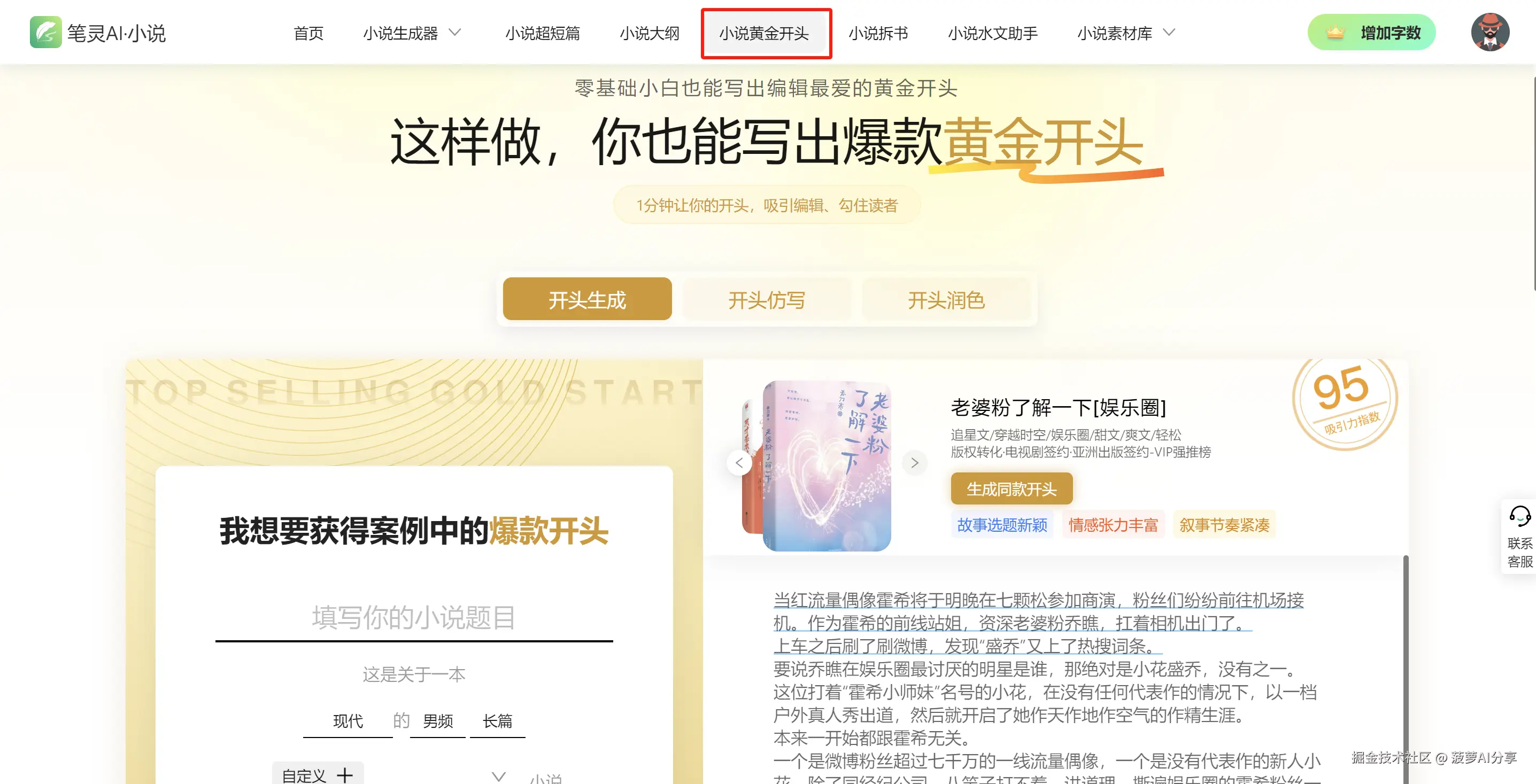Click the plus icon beside 自定义
1536x784 pixels.
pos(345,775)
